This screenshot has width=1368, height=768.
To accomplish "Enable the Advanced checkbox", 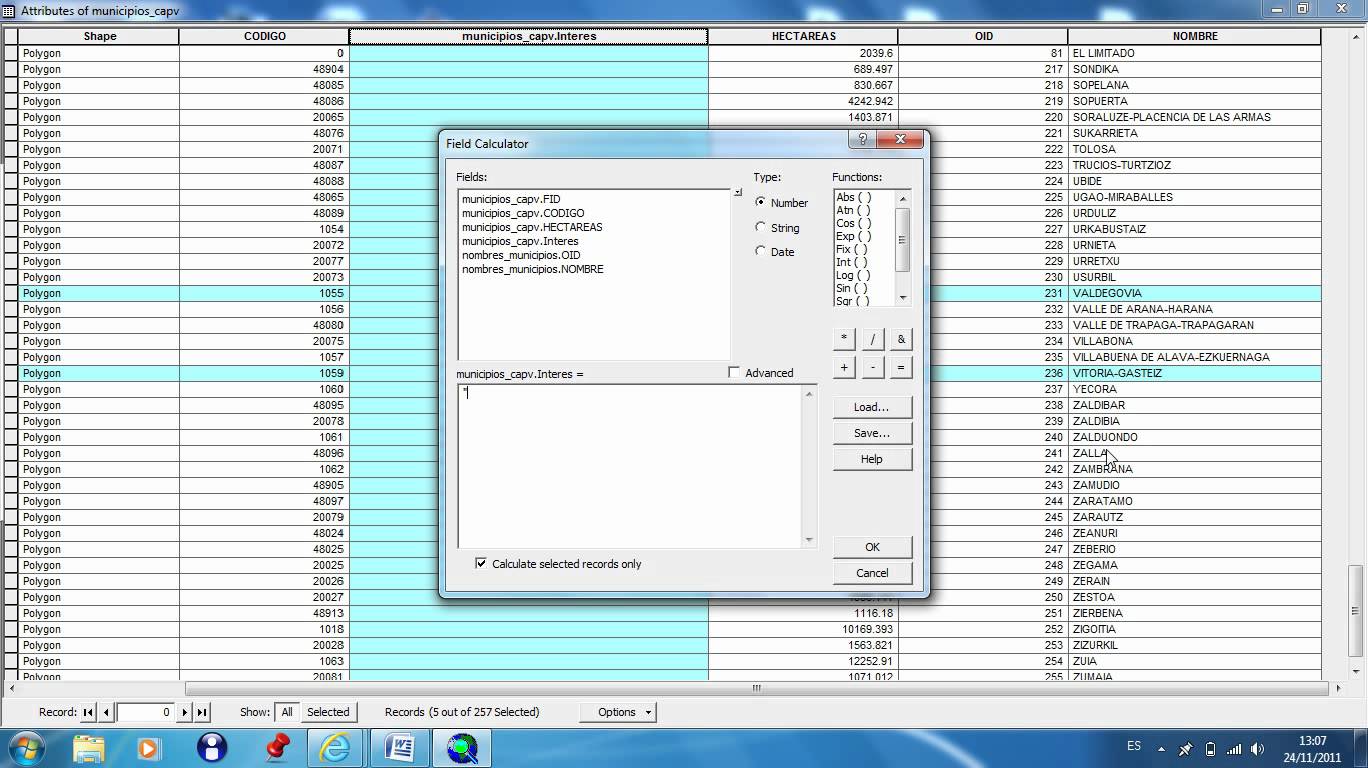I will click(735, 373).
